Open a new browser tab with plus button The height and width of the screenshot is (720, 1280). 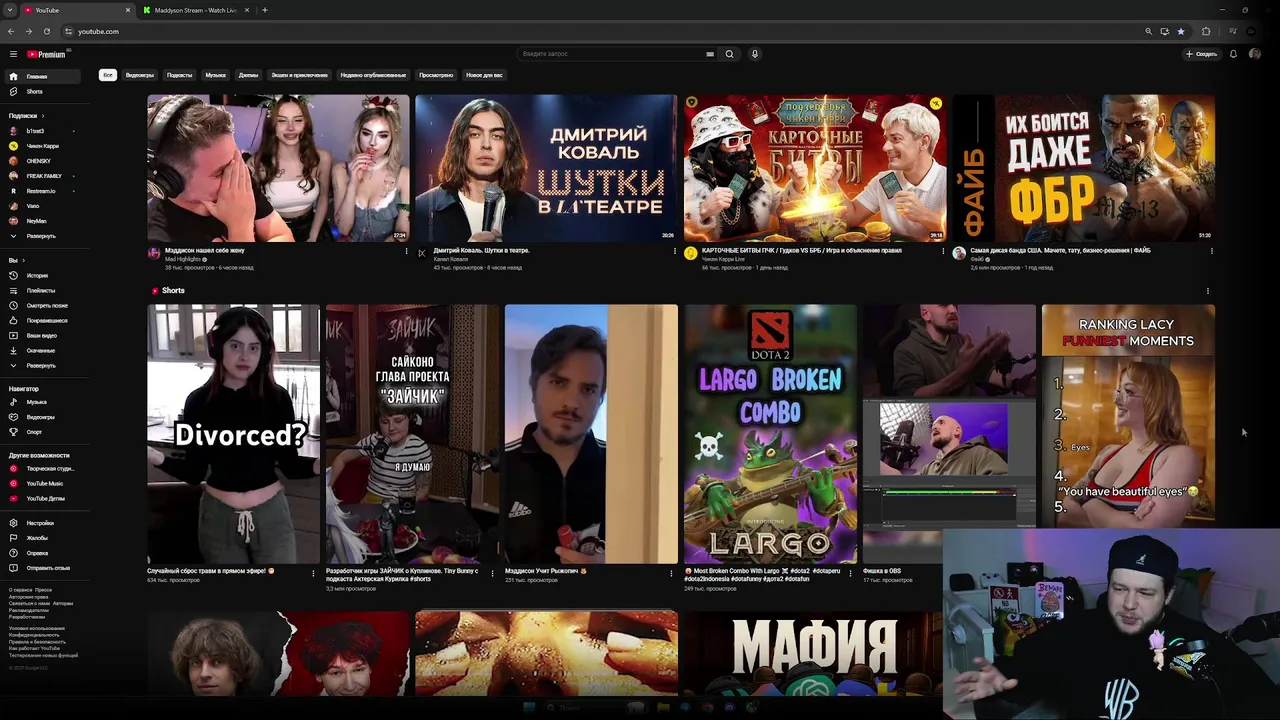tap(265, 10)
